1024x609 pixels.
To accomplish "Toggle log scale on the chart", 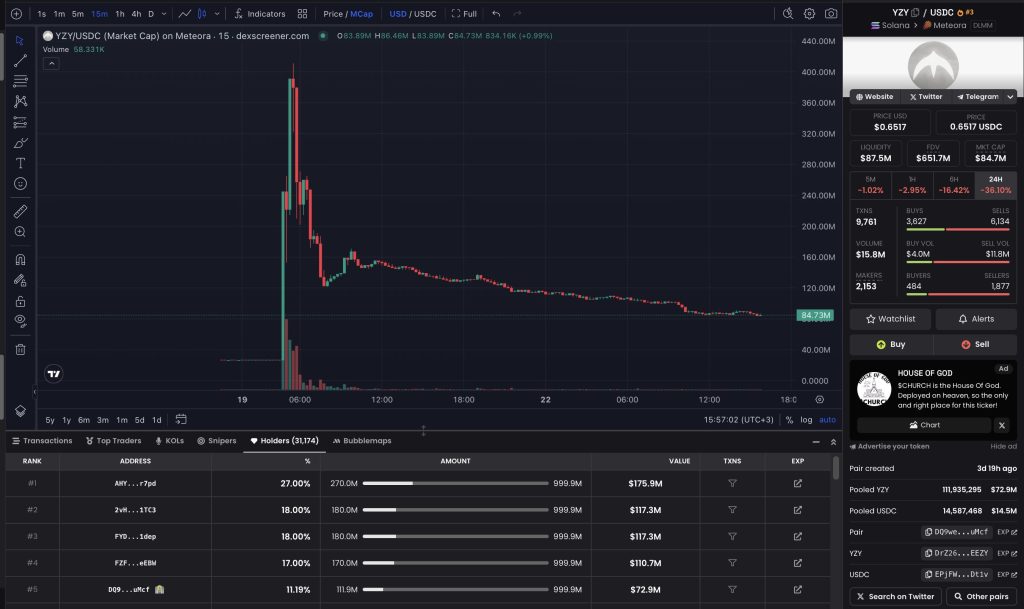I will [x=806, y=420].
